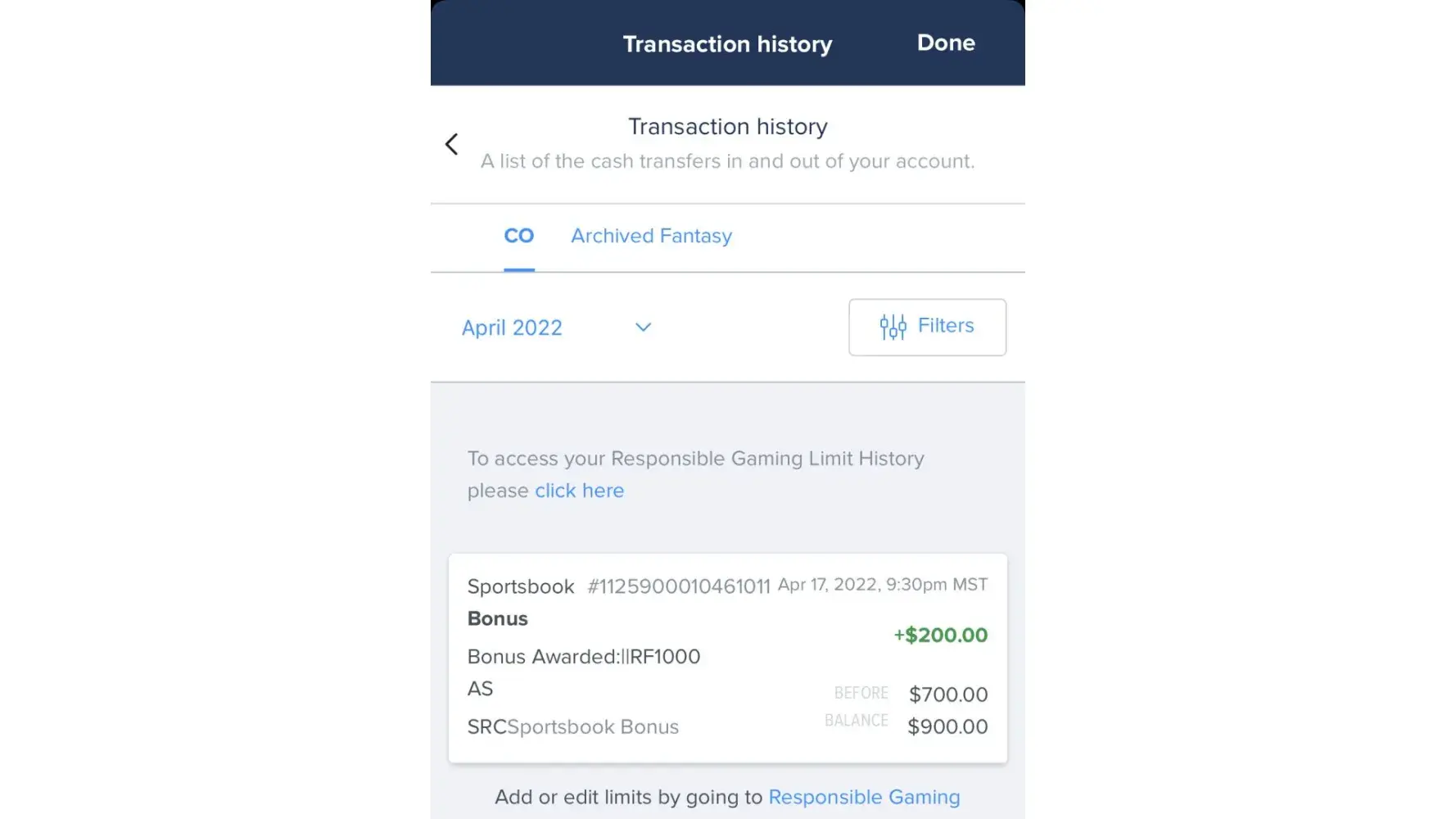Viewport: 1456px width, 819px height.
Task: Click the $900.00 balance amount
Action: coord(947,726)
